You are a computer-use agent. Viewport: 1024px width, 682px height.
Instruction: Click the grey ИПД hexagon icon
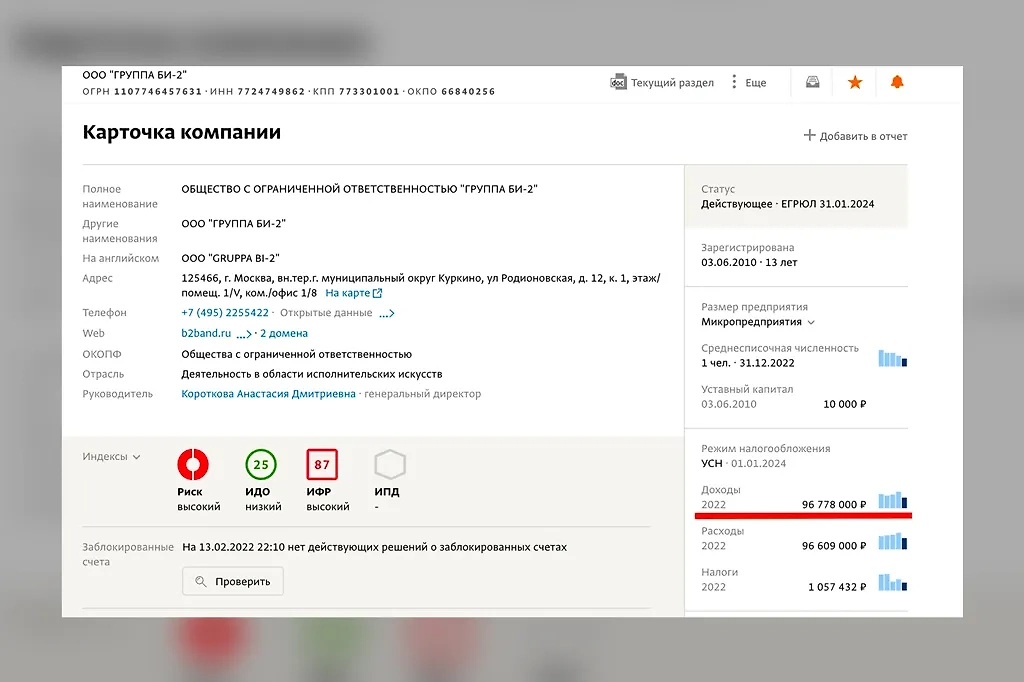tap(389, 465)
